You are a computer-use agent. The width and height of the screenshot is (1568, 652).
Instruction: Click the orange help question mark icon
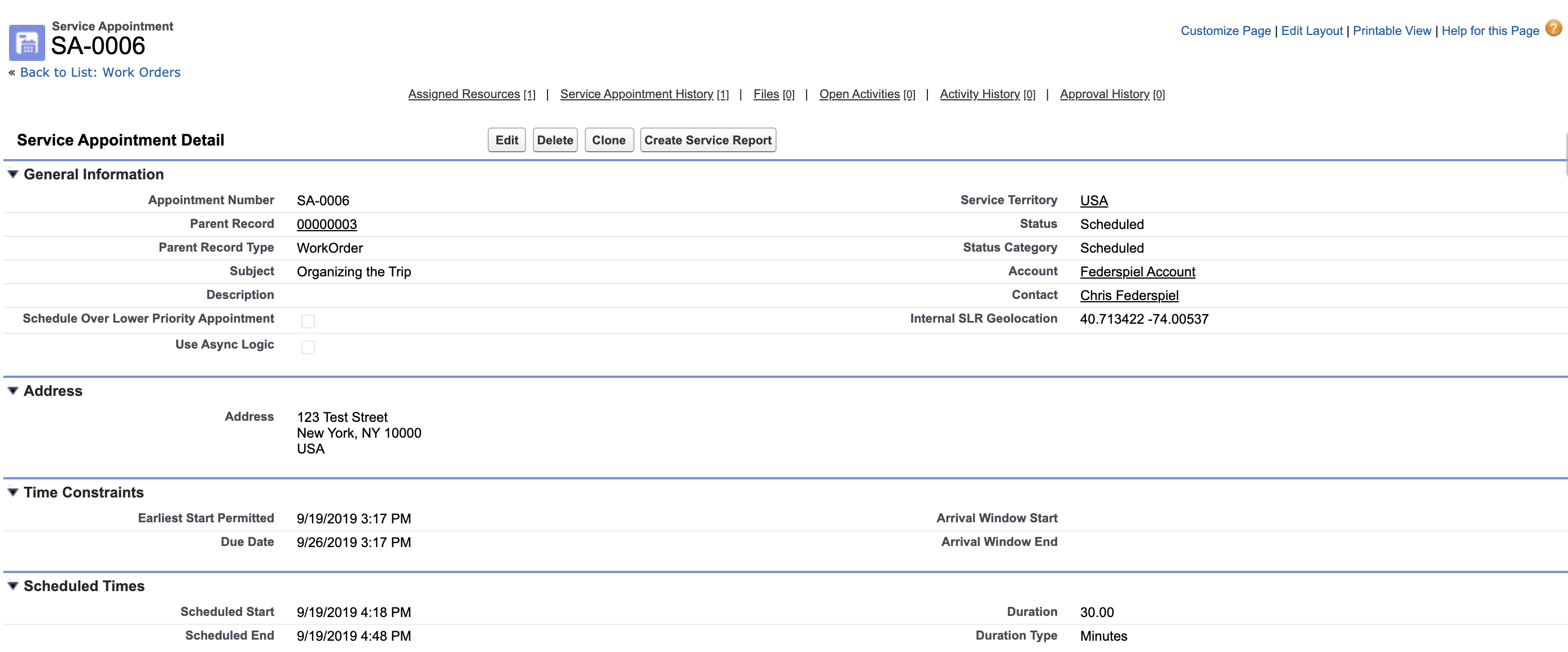pos(1553,29)
